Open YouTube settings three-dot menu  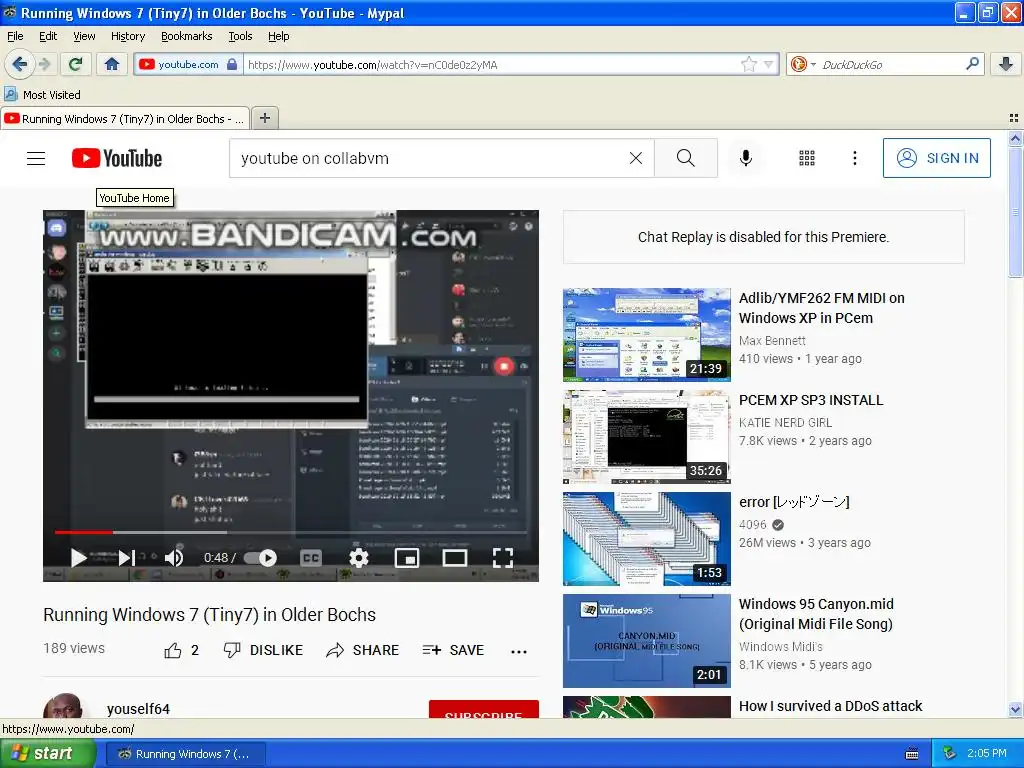[855, 158]
